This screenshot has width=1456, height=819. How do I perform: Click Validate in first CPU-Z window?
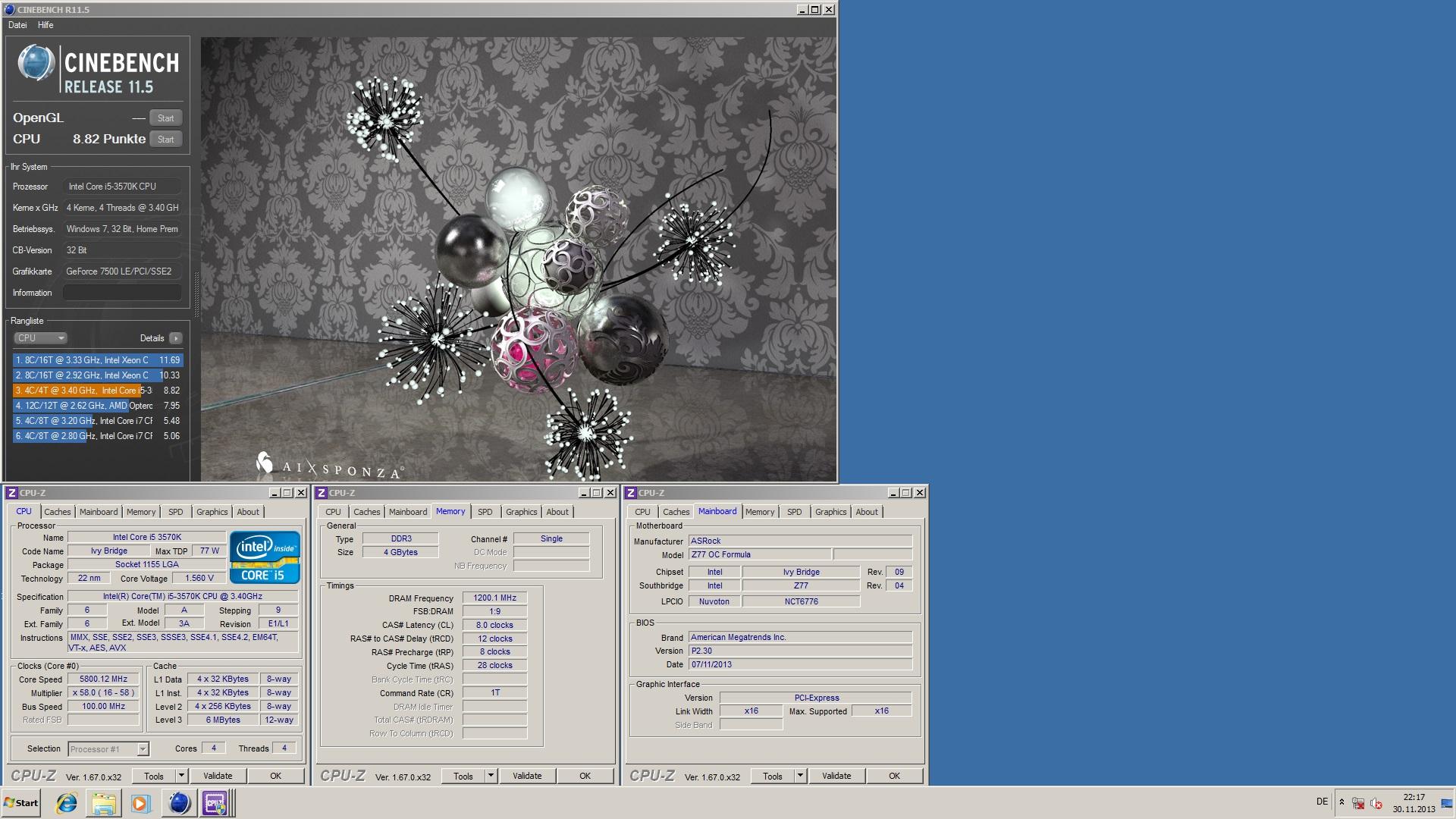click(218, 776)
